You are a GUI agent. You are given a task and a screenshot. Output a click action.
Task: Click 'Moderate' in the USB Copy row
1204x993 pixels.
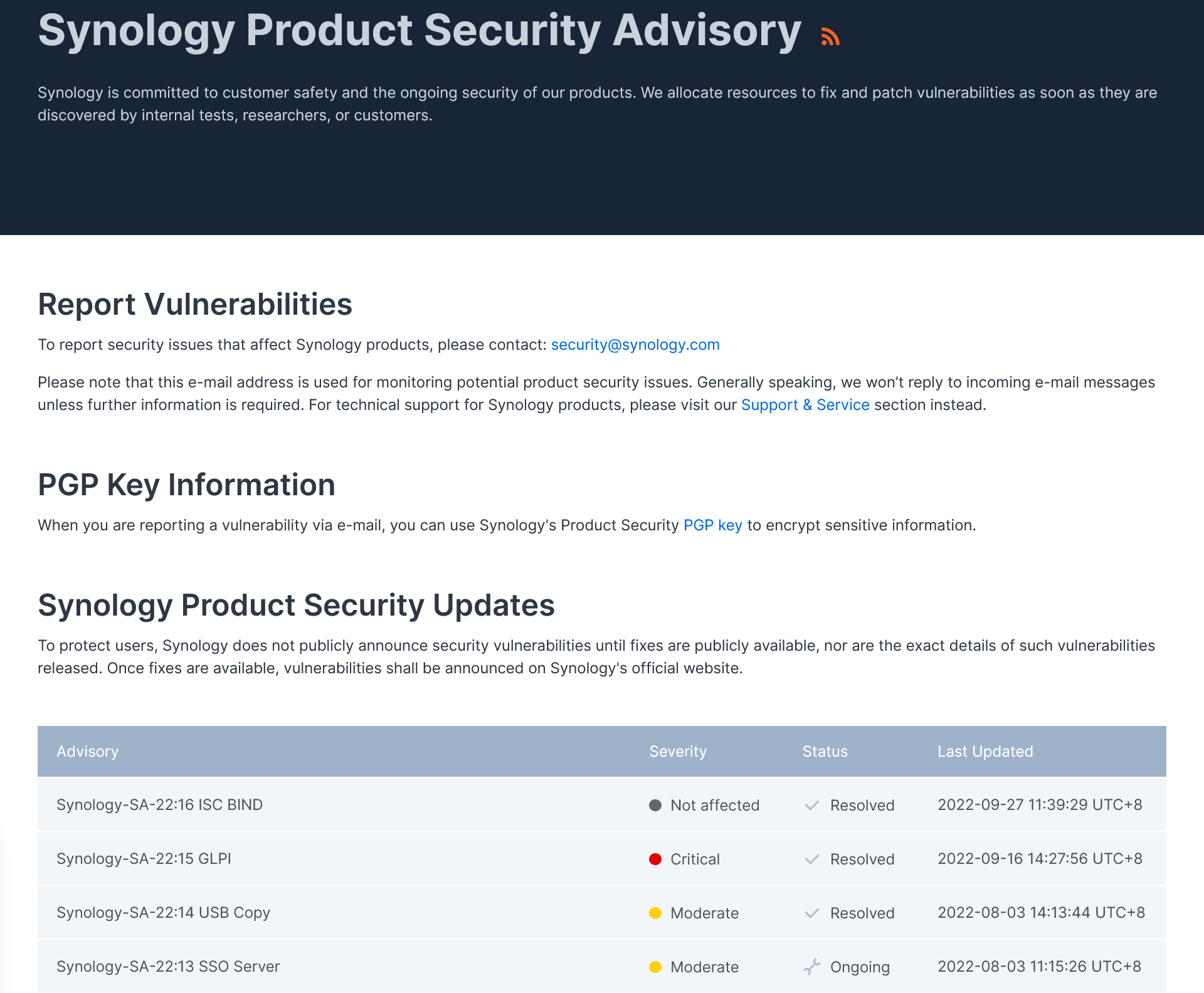704,913
